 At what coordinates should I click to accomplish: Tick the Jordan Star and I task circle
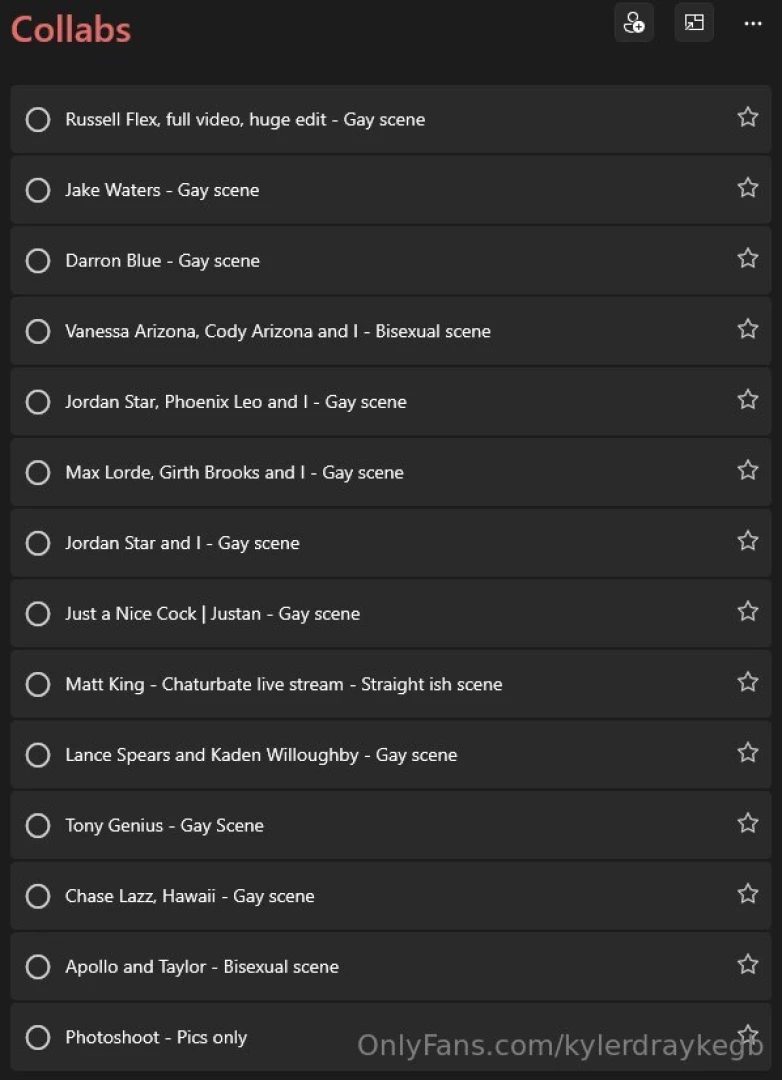(38, 543)
